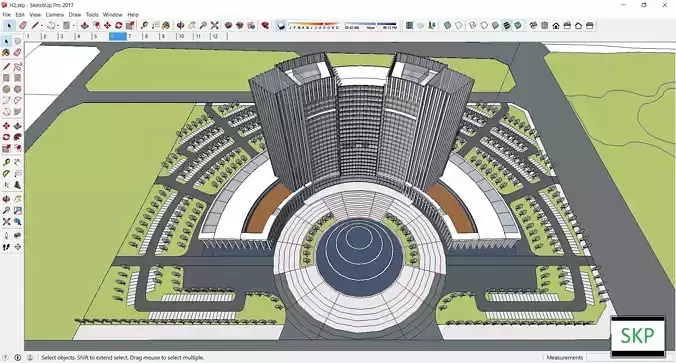Switch to scene tab 7
The height and width of the screenshot is (363, 676).
(x=135, y=37)
